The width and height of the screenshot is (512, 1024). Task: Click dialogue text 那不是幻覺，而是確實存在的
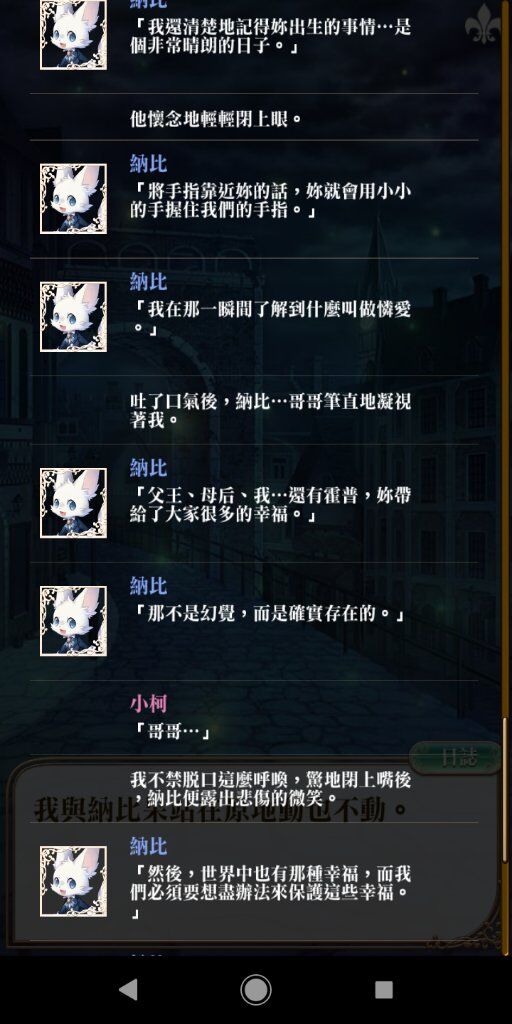pos(267,615)
